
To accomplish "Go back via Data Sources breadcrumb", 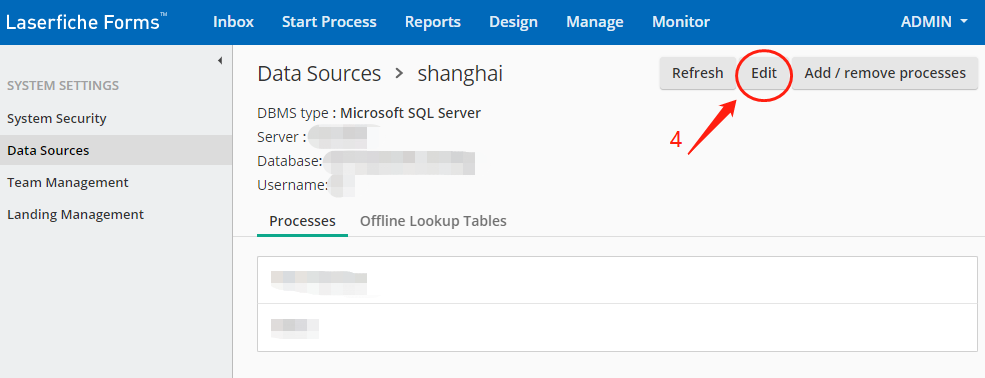I will click(x=319, y=73).
